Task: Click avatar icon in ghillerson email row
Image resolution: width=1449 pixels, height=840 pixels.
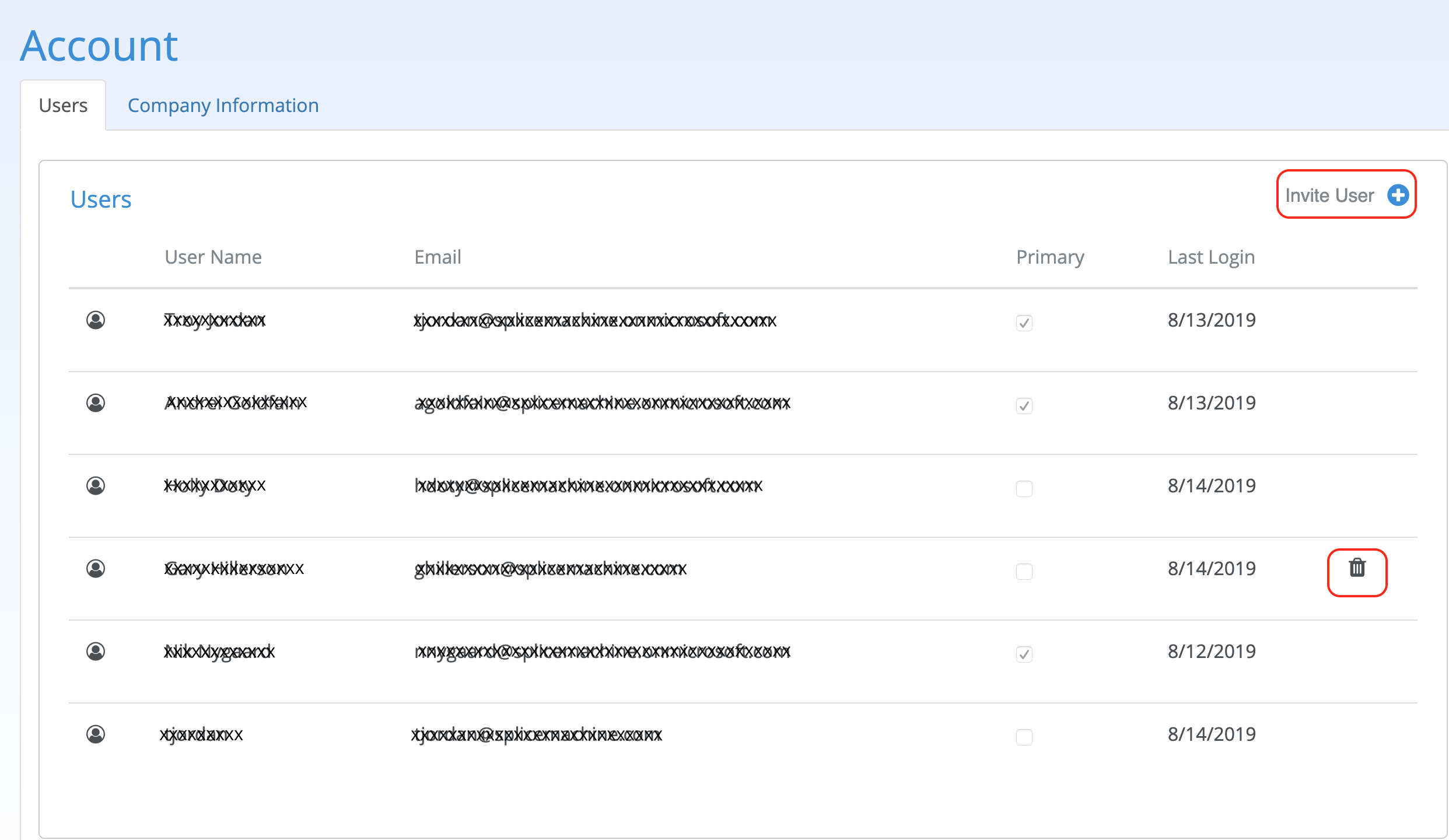Action: click(x=96, y=568)
